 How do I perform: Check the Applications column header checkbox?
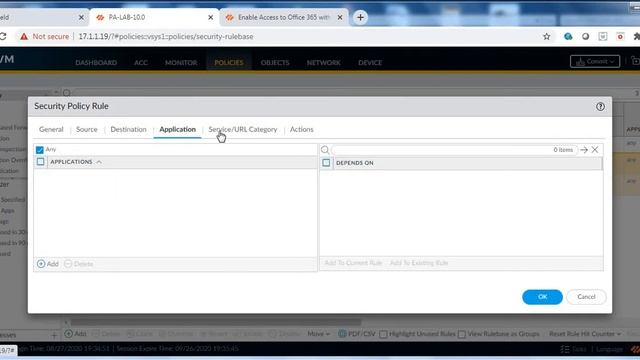tap(40, 162)
